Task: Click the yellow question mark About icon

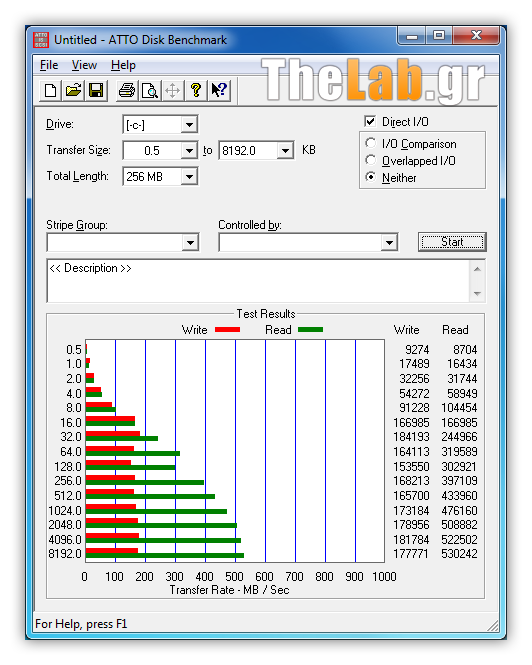Action: pyautogui.click(x=196, y=90)
